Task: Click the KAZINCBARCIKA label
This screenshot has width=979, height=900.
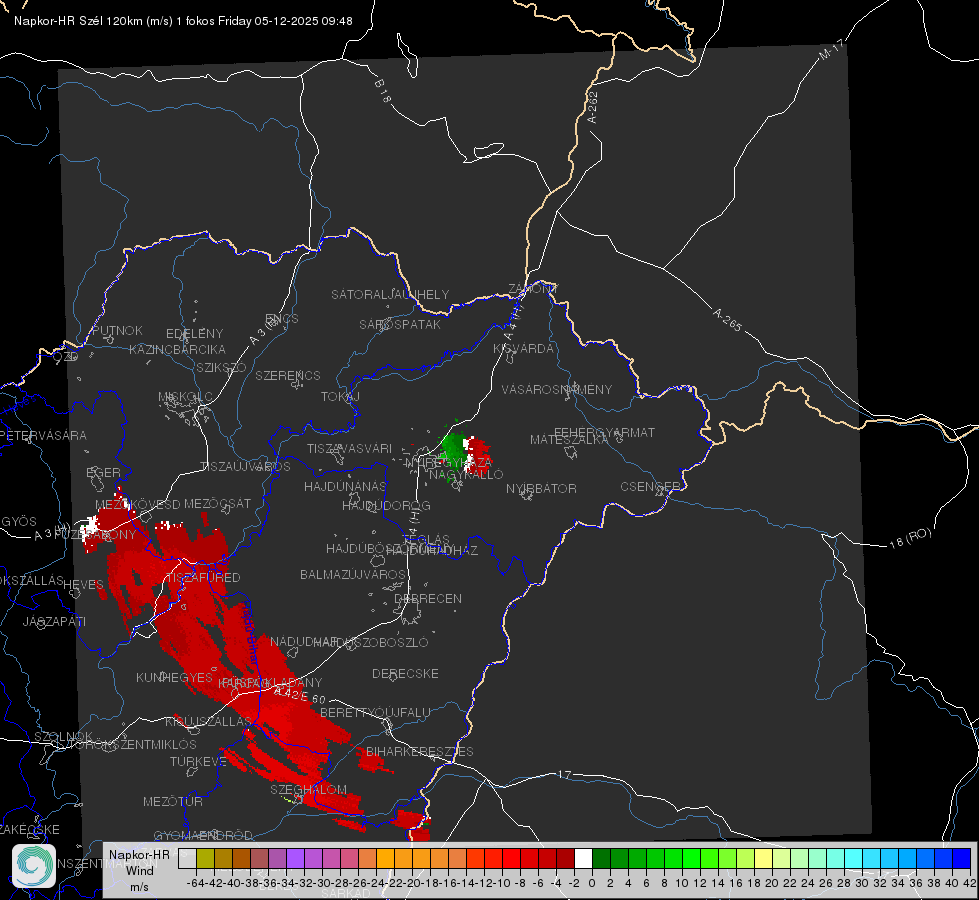Action: tap(177, 349)
